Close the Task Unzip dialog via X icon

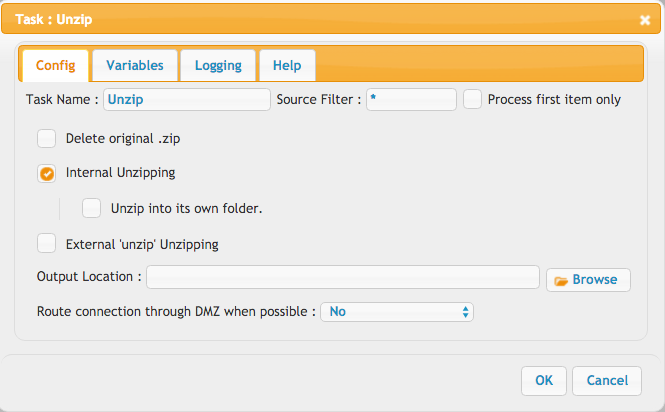(645, 20)
